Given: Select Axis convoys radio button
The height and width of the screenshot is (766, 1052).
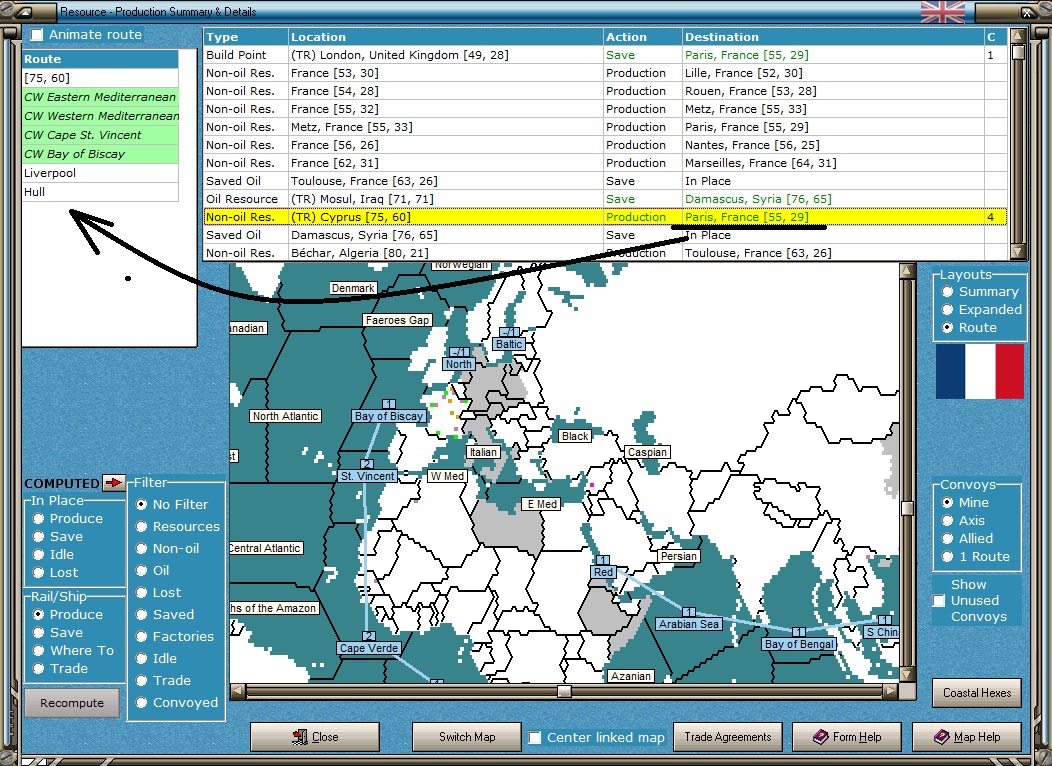Looking at the screenshot, I should [946, 521].
